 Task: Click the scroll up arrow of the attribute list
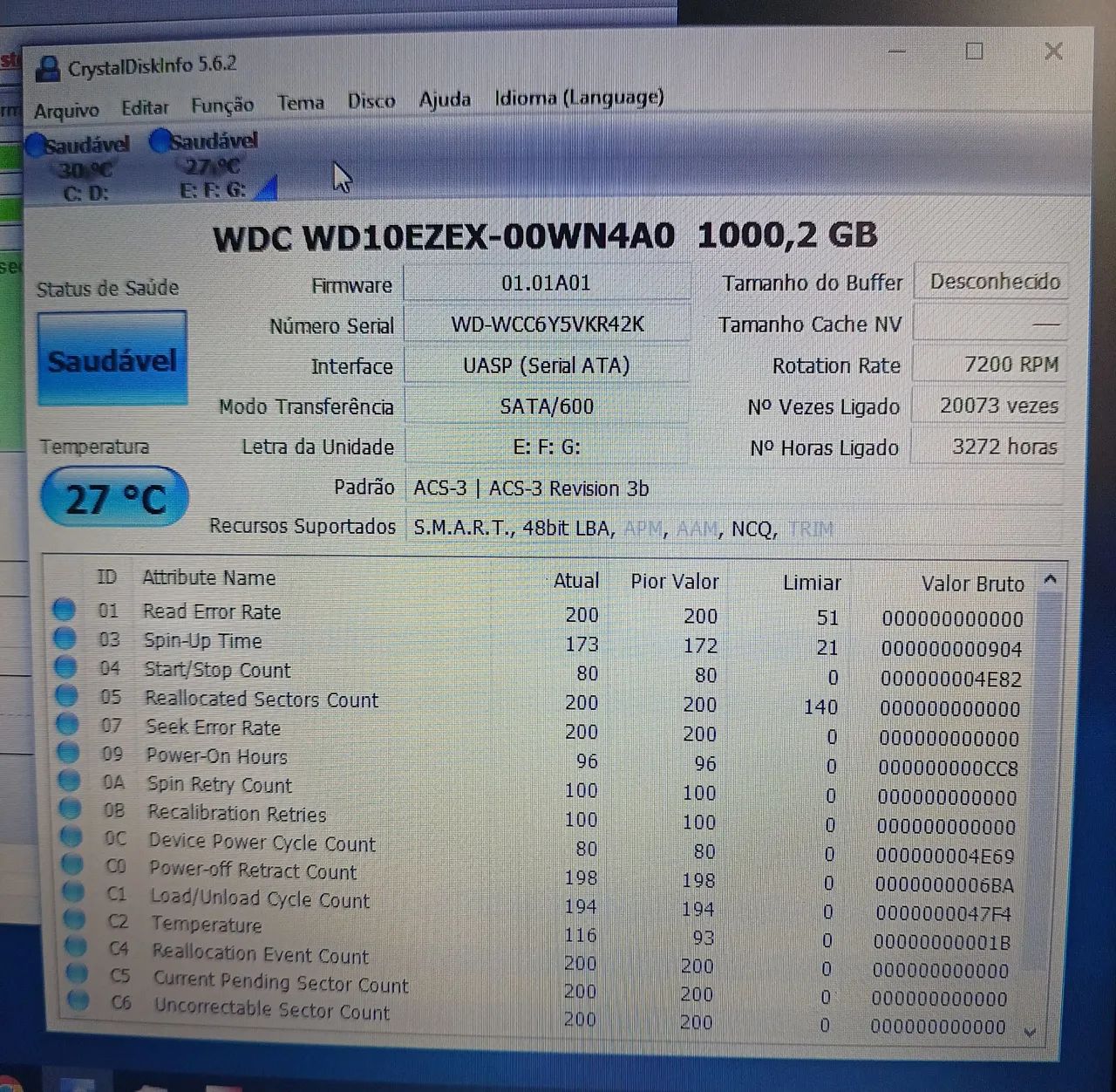[1051, 579]
